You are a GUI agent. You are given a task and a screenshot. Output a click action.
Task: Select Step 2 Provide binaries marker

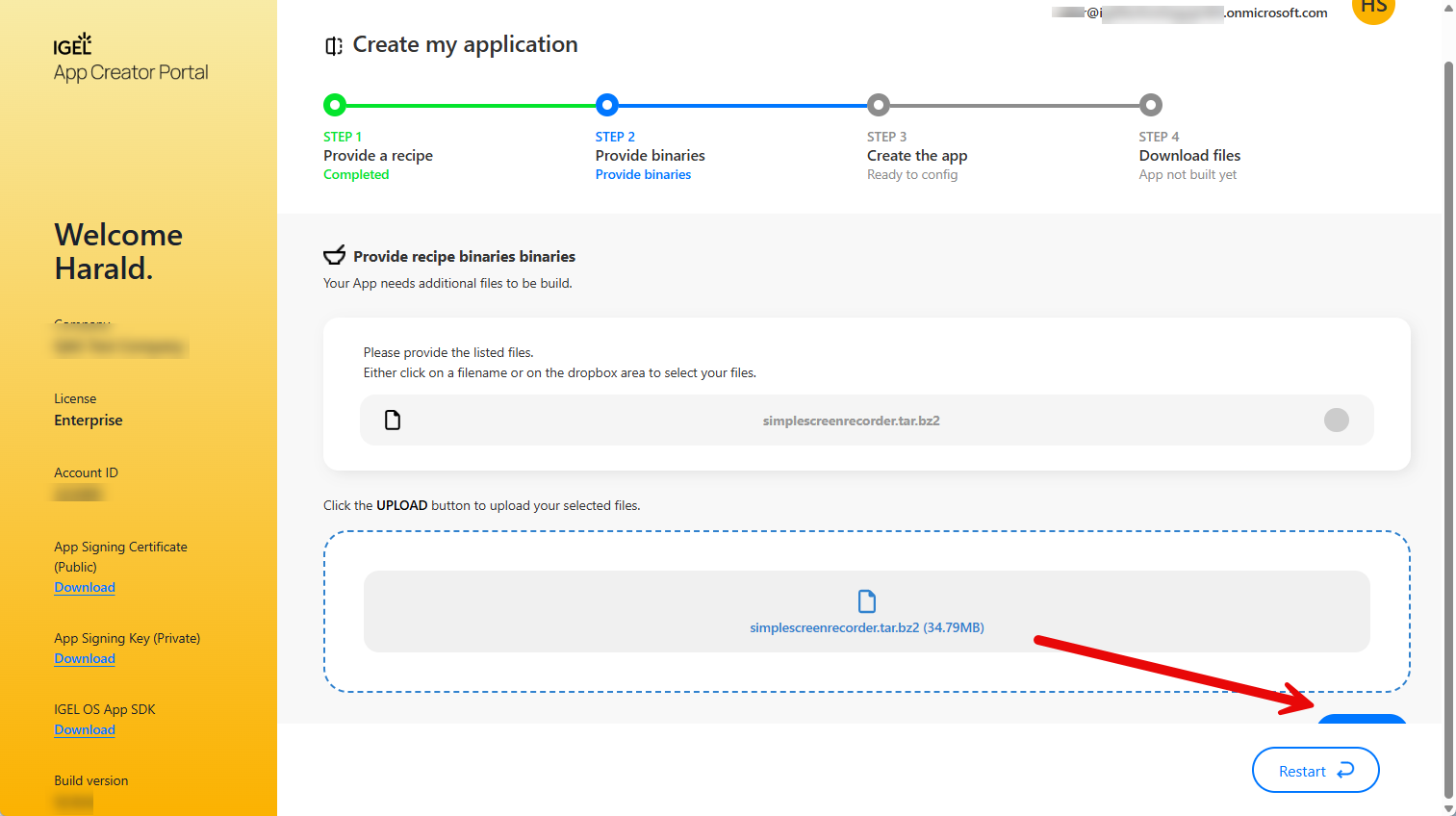click(606, 105)
